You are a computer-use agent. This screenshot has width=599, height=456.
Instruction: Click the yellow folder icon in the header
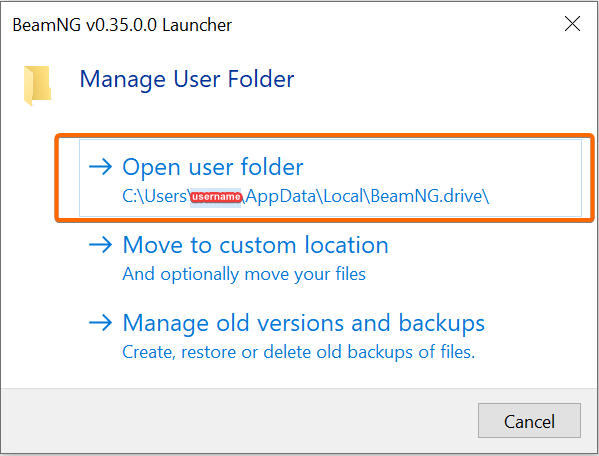pos(37,85)
